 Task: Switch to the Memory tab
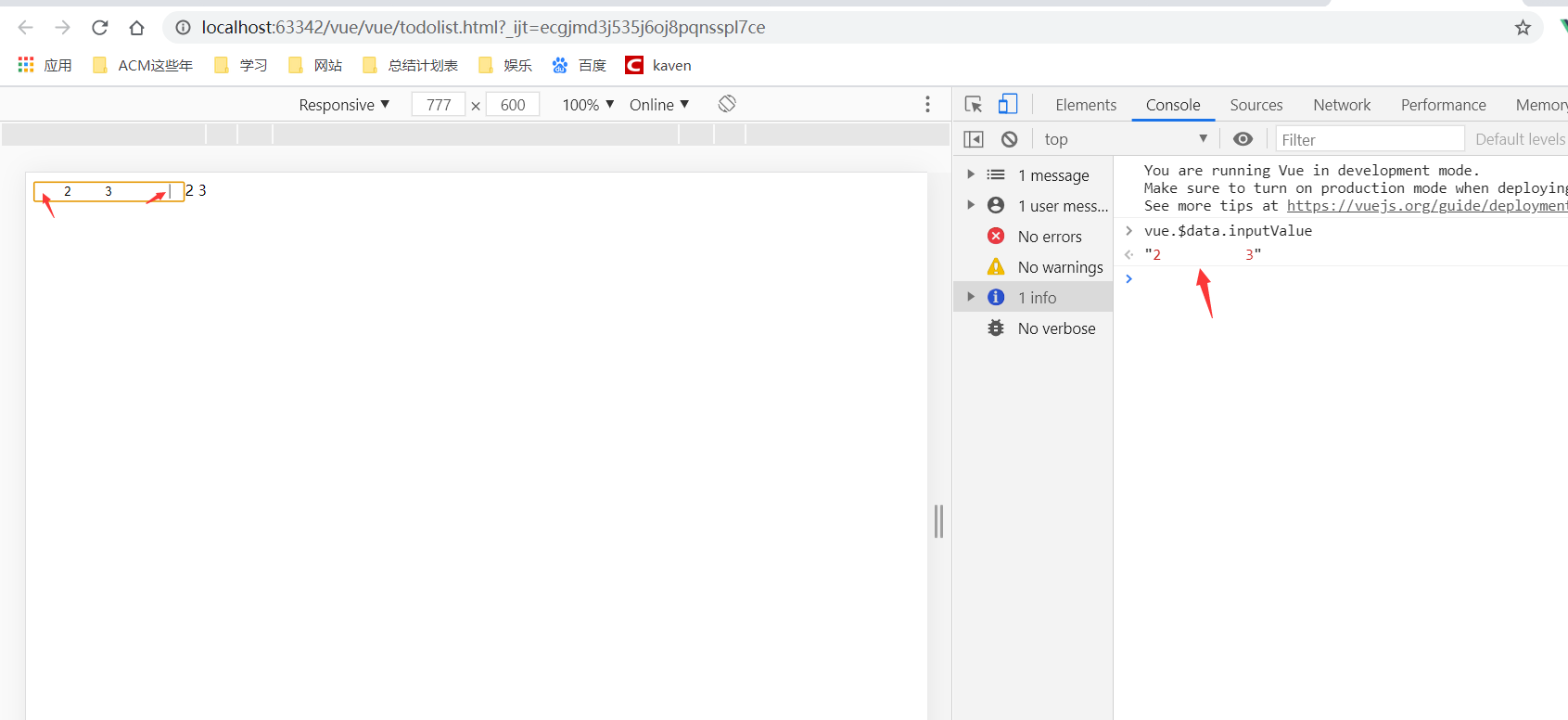point(1541,105)
